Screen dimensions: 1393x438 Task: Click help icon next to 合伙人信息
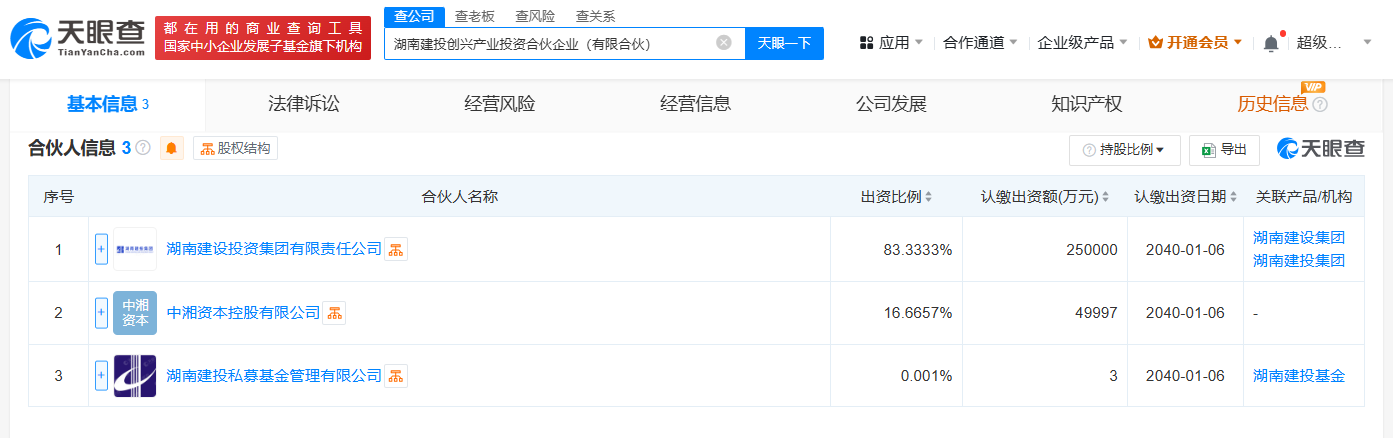[x=143, y=149]
